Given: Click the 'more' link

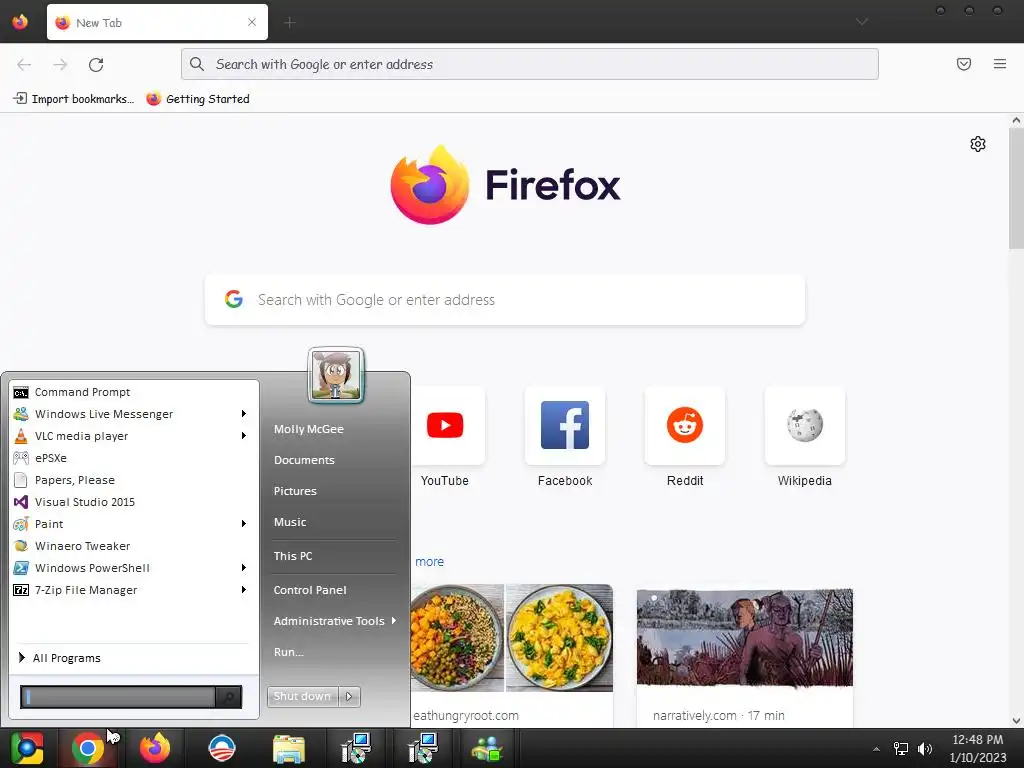Looking at the screenshot, I should [x=429, y=562].
